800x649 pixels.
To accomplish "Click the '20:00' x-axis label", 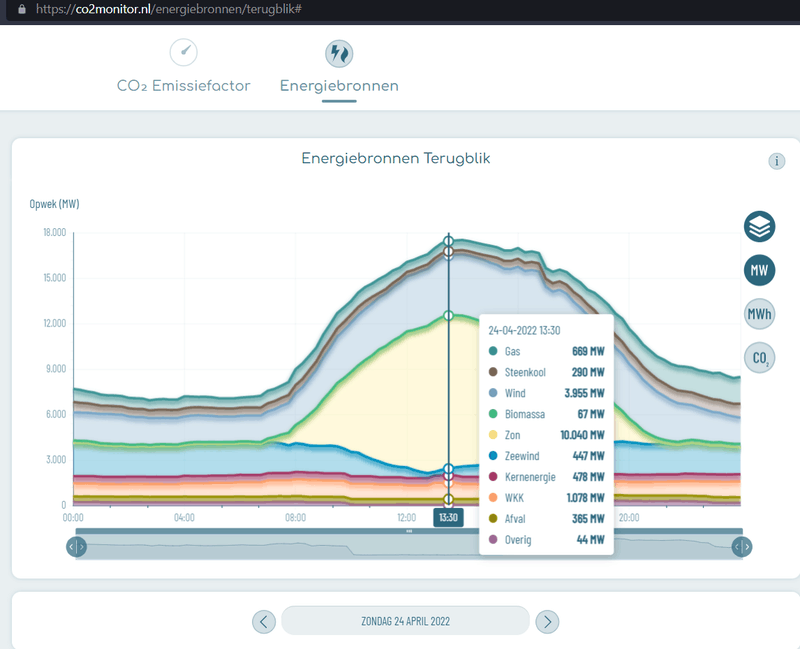I will [x=629, y=518].
